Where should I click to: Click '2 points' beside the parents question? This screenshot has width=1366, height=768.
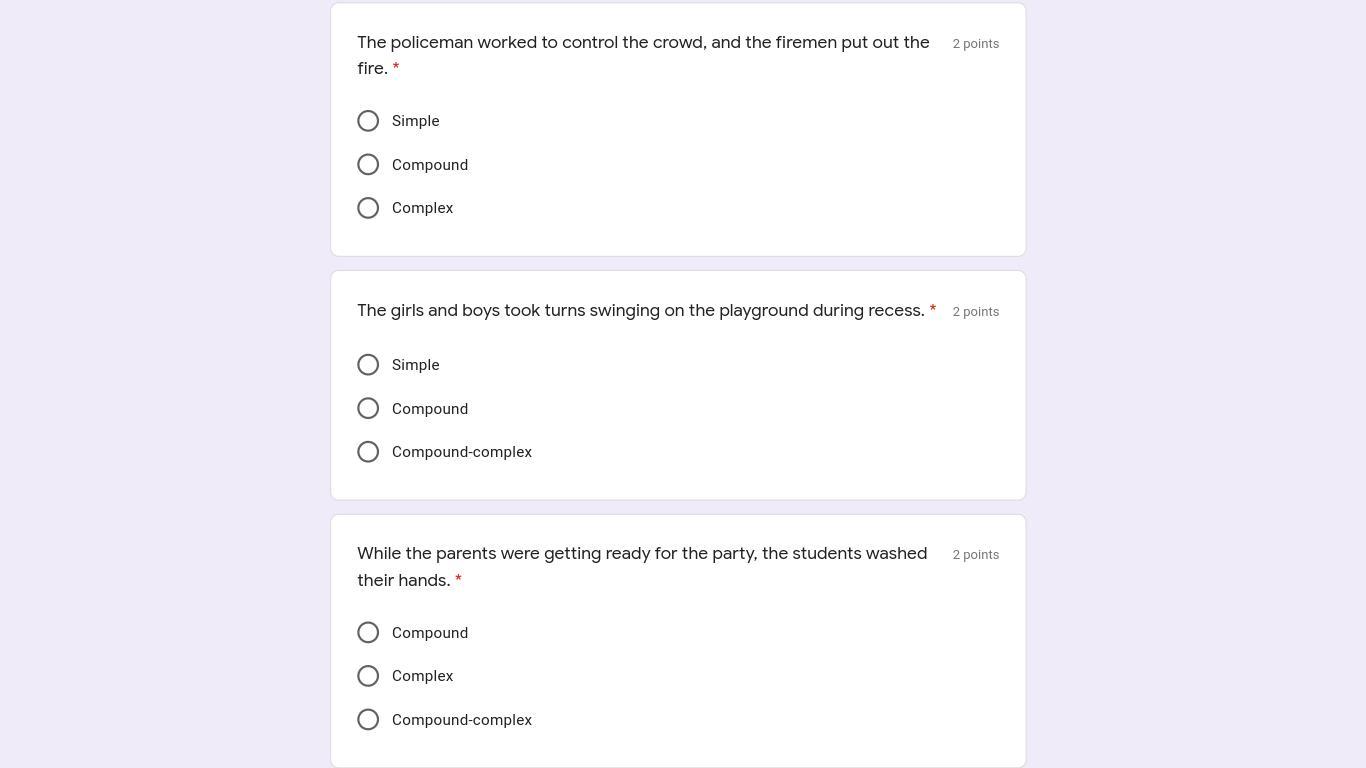(x=975, y=555)
